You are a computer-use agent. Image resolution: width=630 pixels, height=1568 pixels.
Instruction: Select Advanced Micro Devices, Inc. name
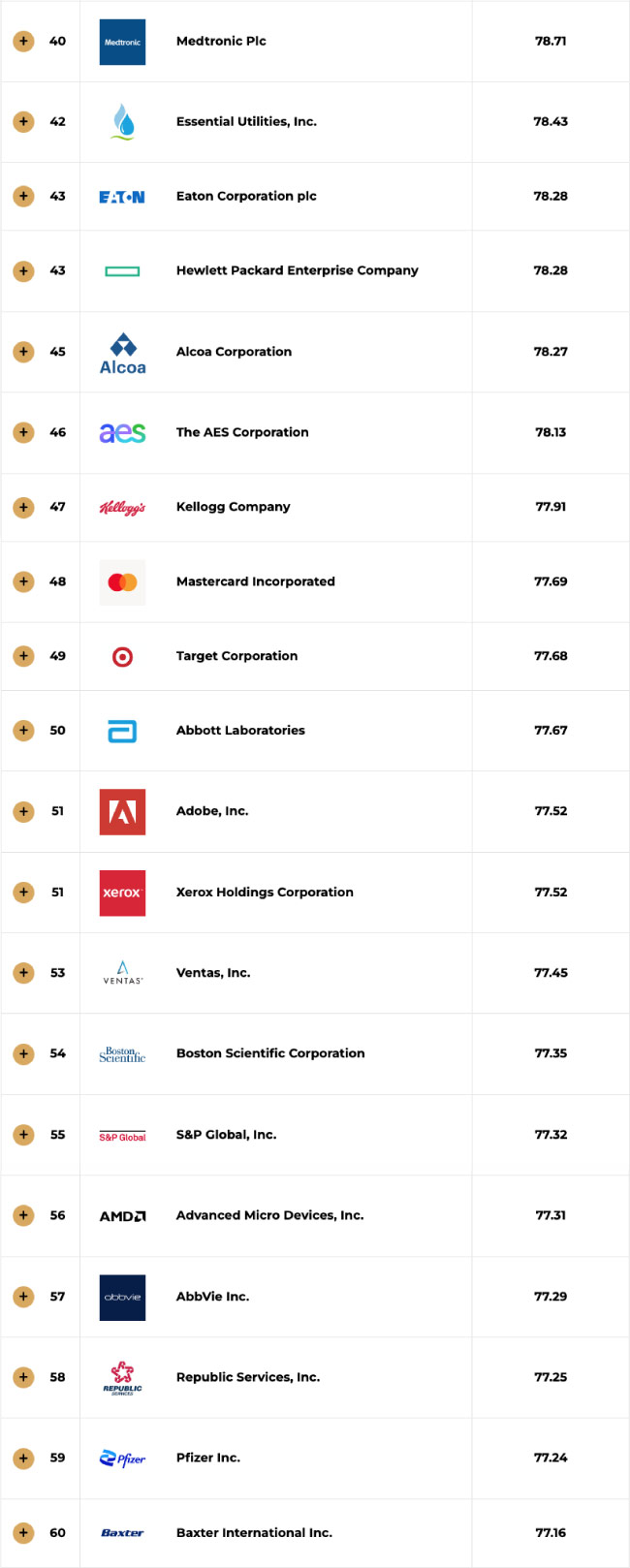click(269, 1215)
